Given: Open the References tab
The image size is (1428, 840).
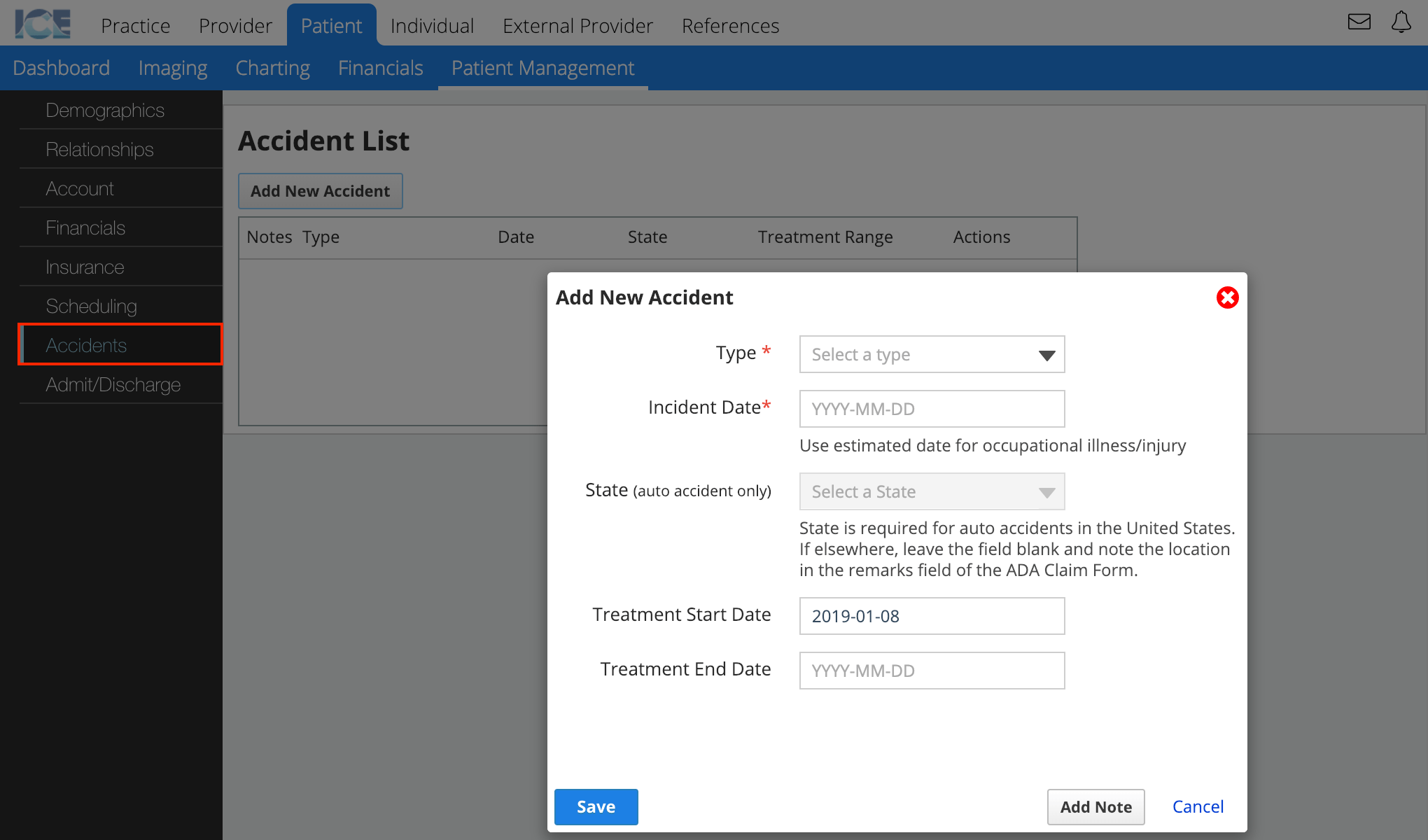Looking at the screenshot, I should [730, 26].
